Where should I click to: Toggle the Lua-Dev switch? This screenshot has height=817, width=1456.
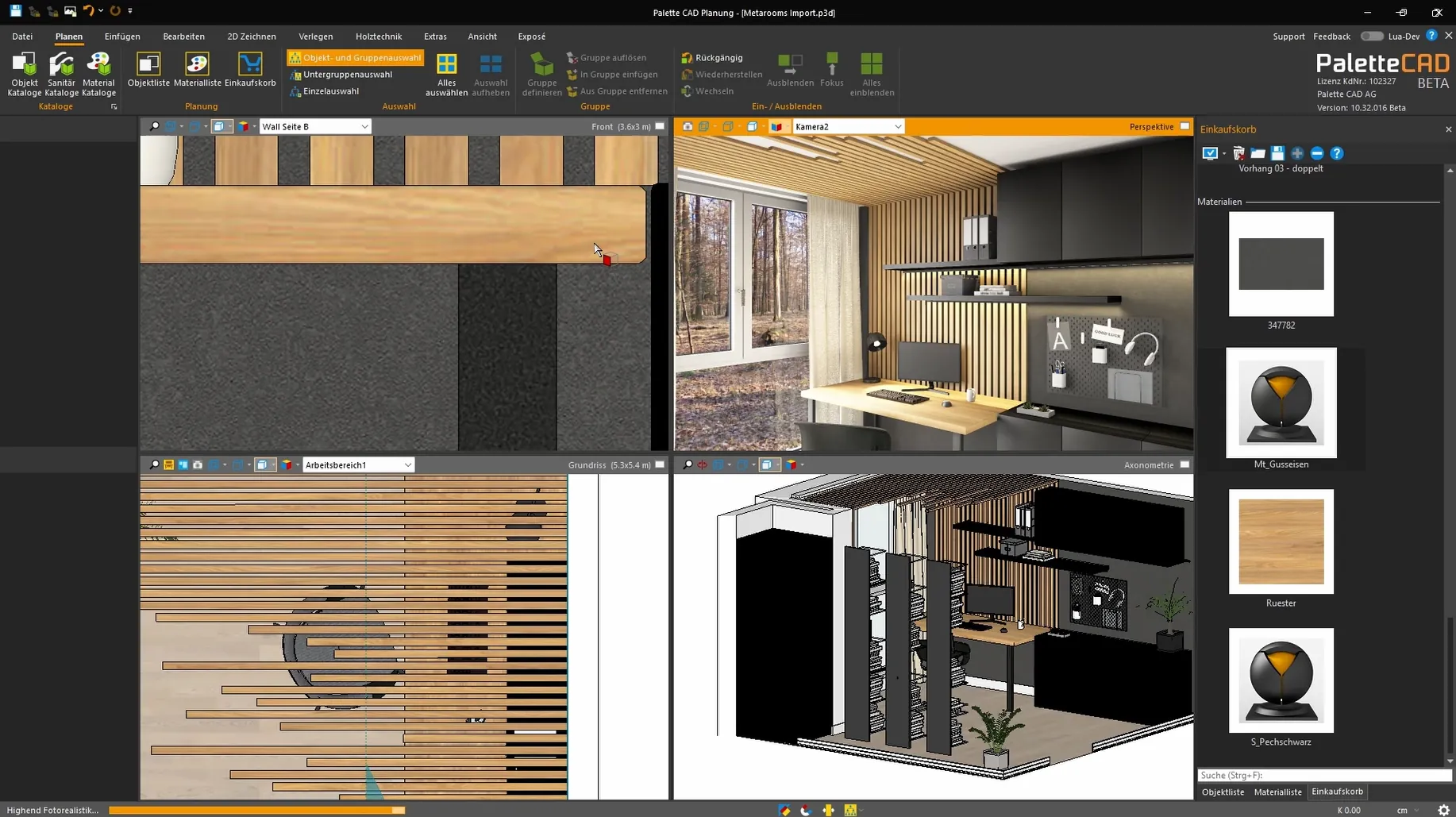click(x=1371, y=37)
